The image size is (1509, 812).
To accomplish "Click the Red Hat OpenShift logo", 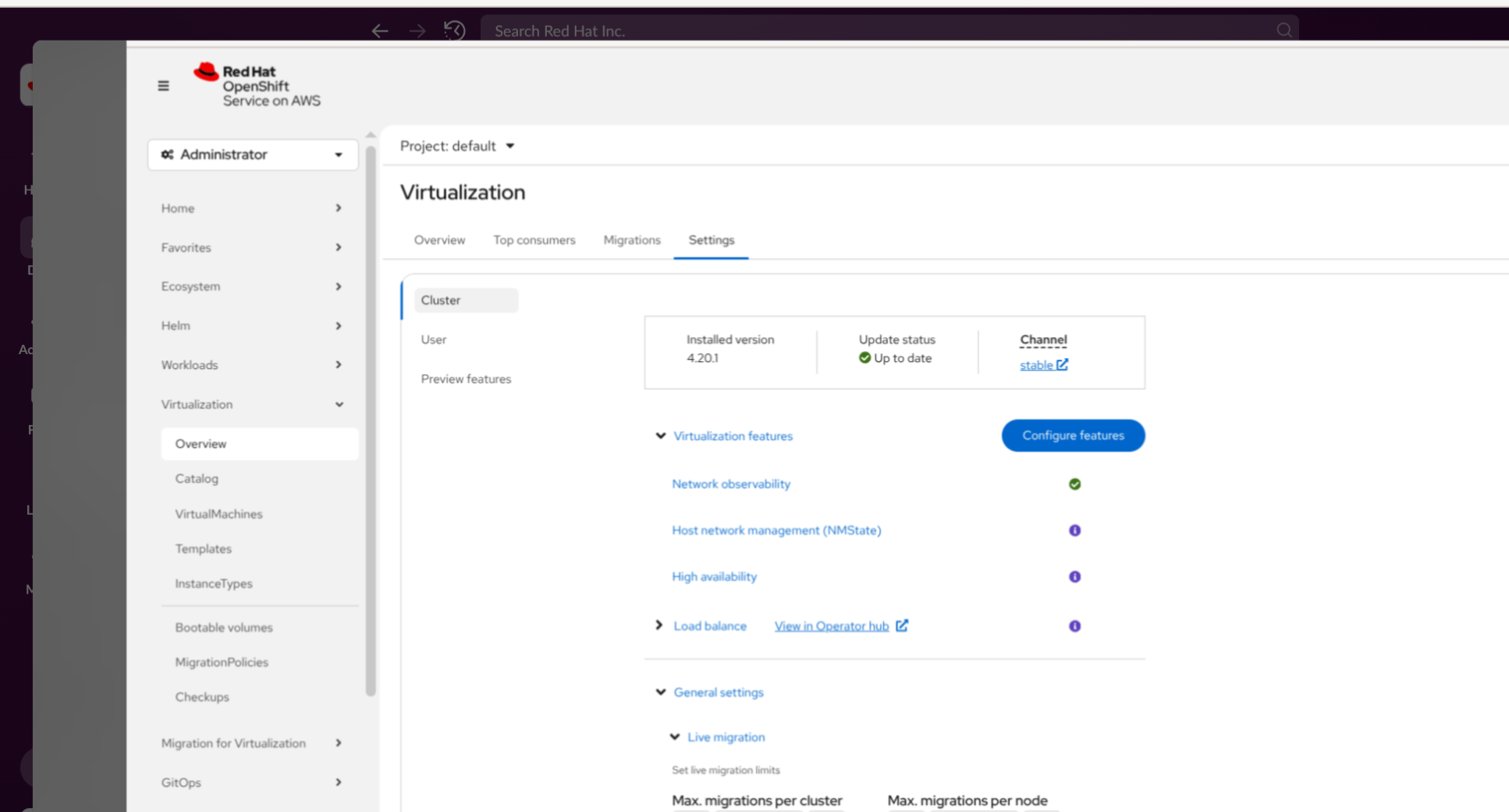I will (257, 85).
